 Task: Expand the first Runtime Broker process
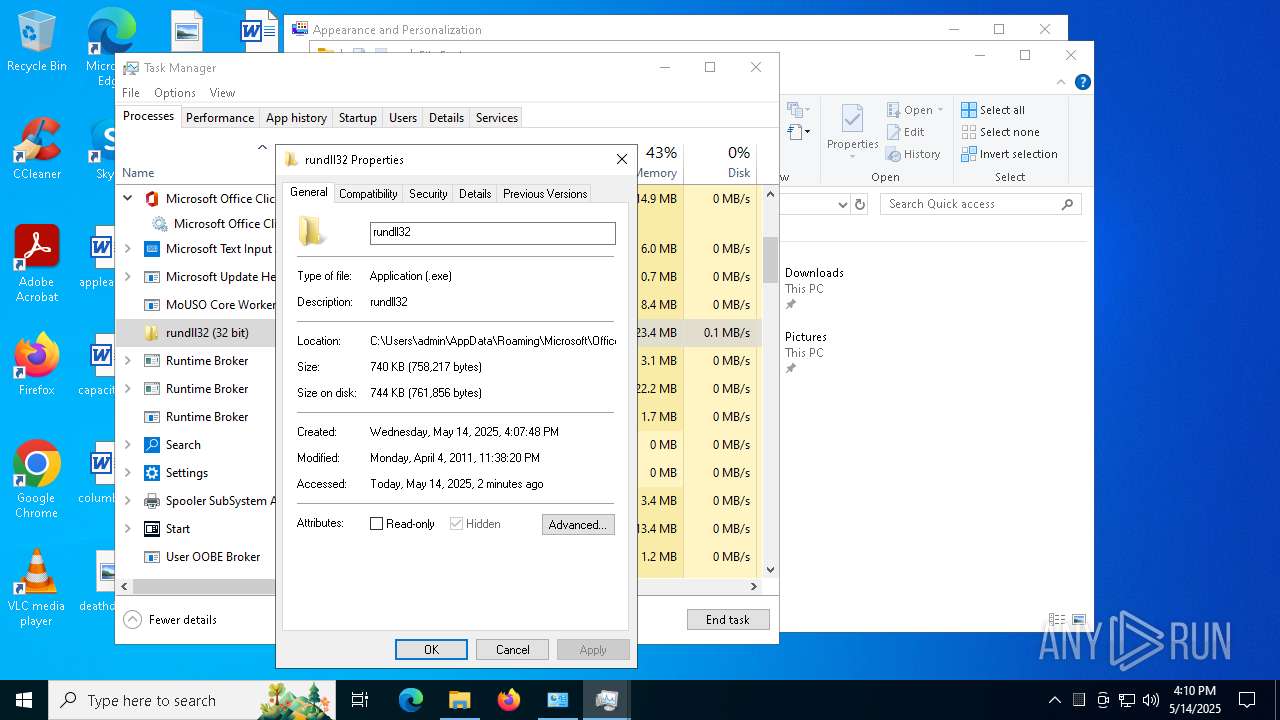point(127,361)
